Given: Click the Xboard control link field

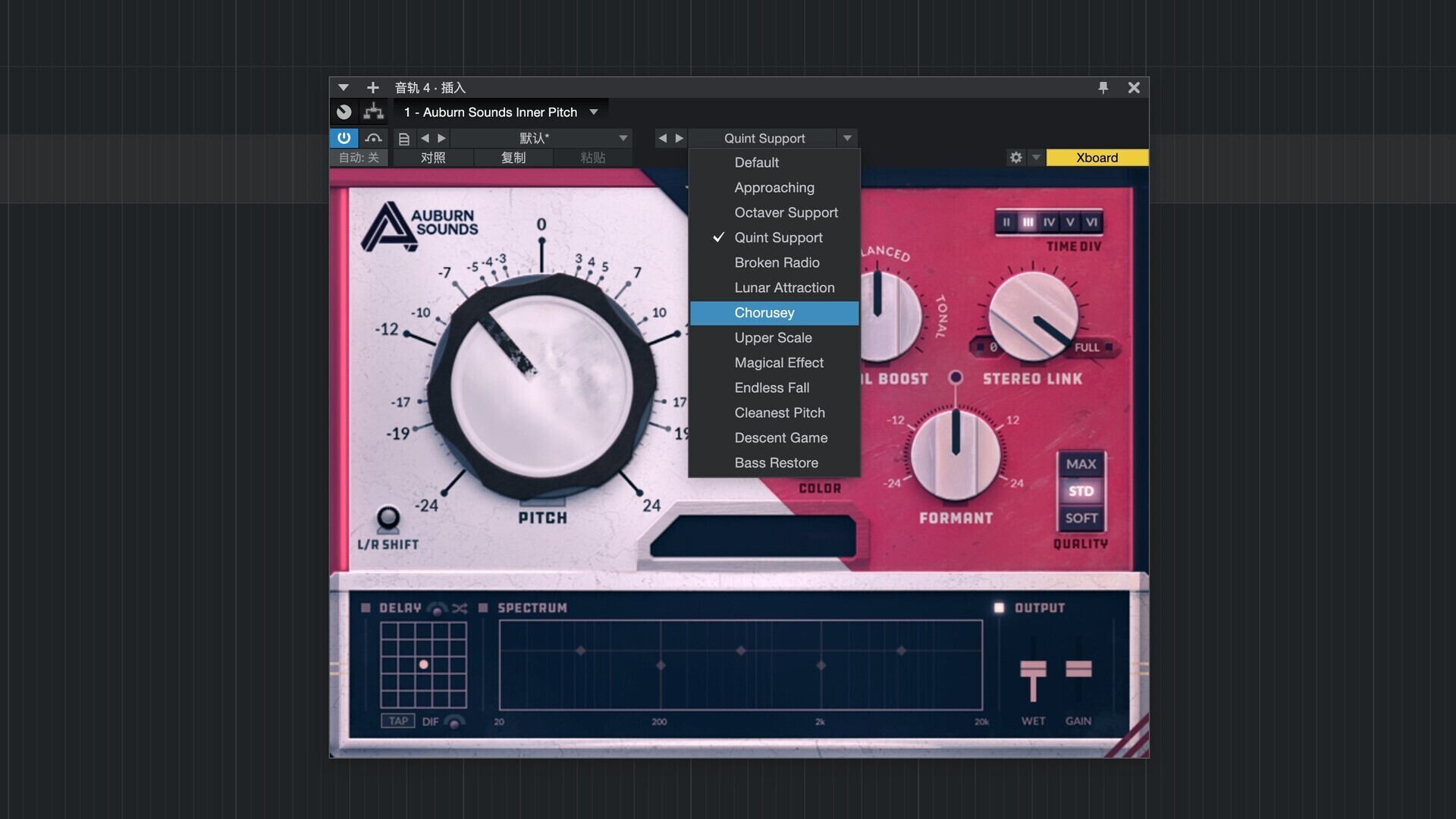Looking at the screenshot, I should click(1097, 158).
